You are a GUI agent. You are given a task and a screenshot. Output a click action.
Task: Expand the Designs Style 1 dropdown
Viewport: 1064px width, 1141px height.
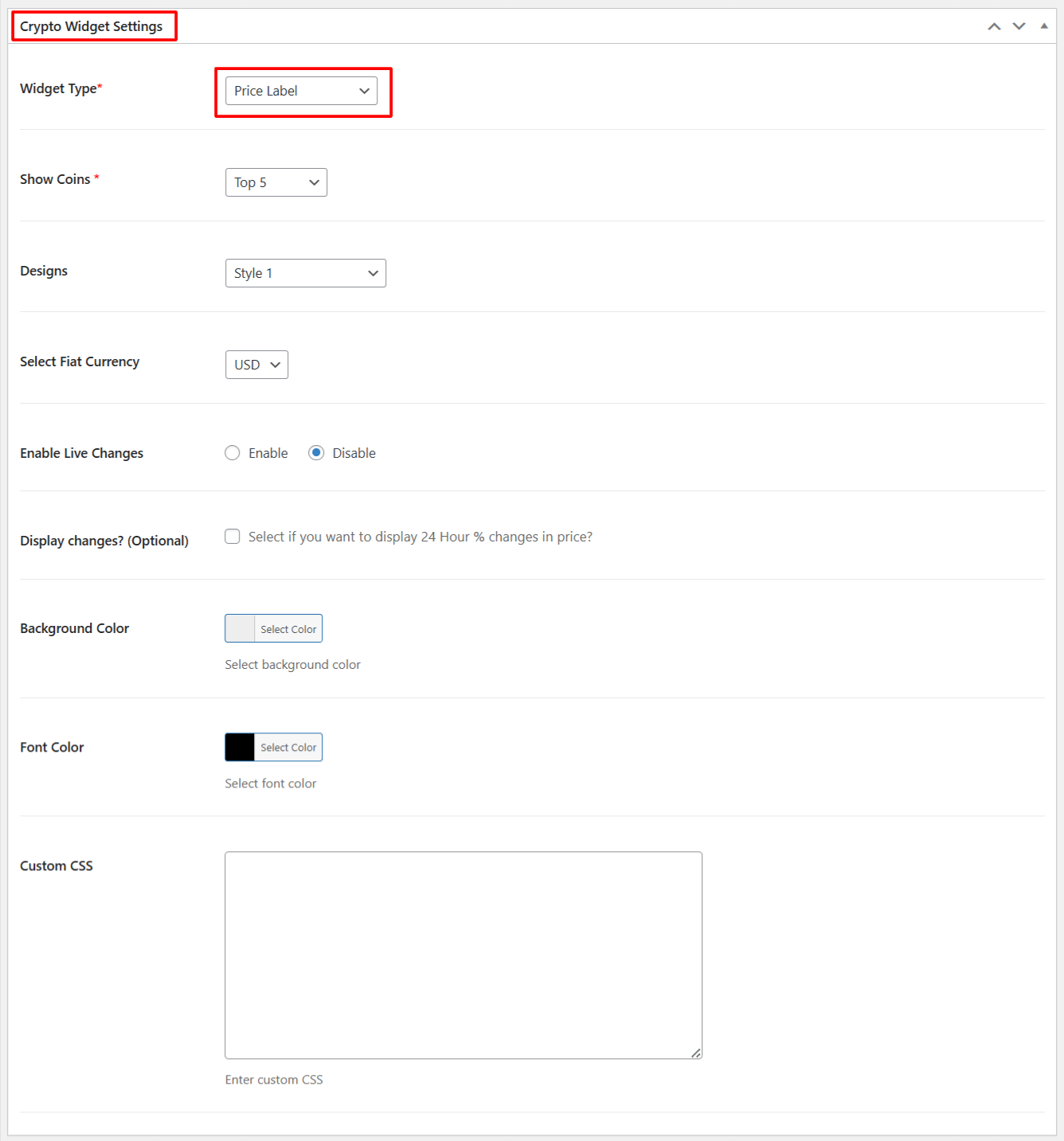(305, 273)
